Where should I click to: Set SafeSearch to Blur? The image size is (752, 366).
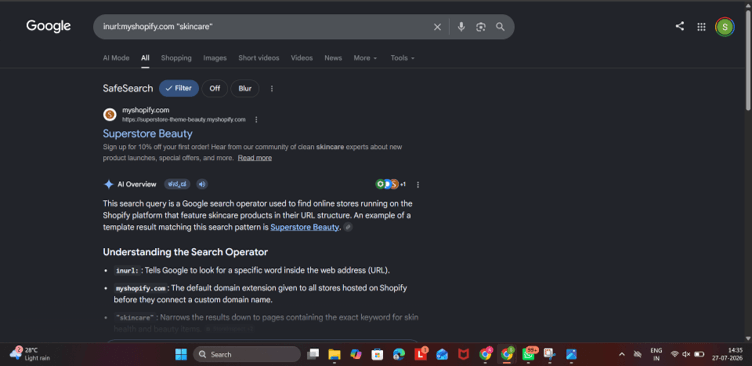click(x=245, y=88)
